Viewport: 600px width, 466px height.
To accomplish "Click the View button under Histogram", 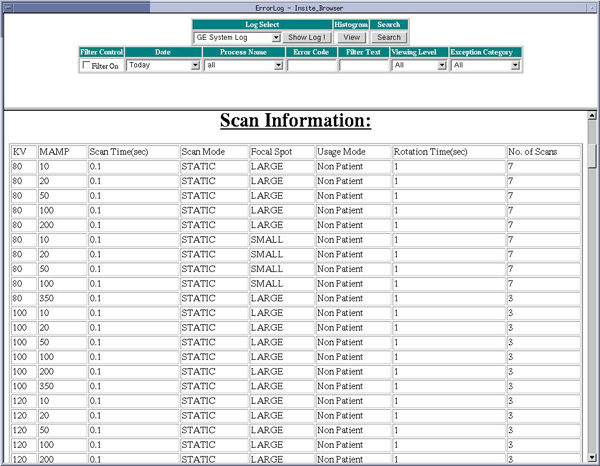I will coord(351,37).
